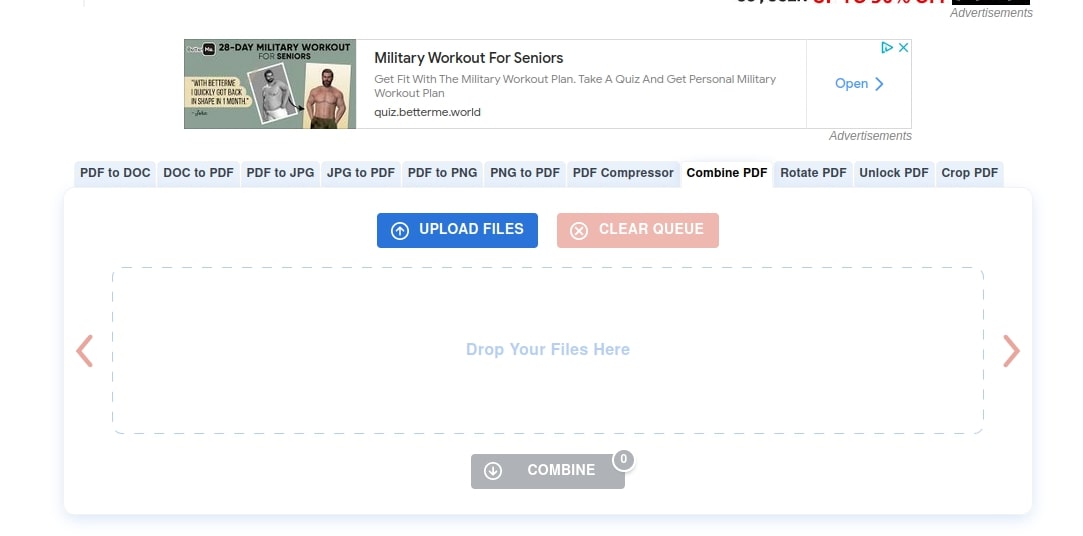Image resolution: width=1083 pixels, height=536 pixels.
Task: Select the PDF to JPG tab
Action: coord(280,173)
